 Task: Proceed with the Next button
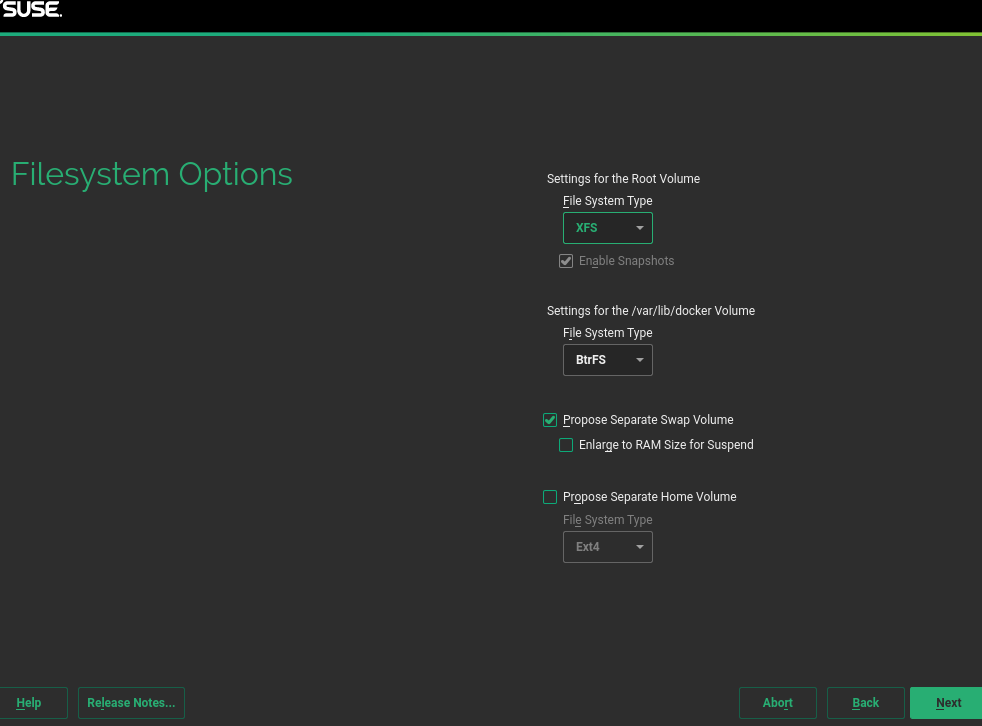pyautogui.click(x=947, y=703)
